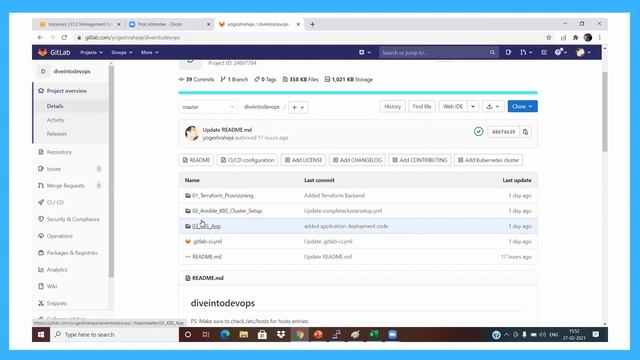Click the Add LICENSE button
This screenshot has height=360, width=640.
tap(303, 160)
